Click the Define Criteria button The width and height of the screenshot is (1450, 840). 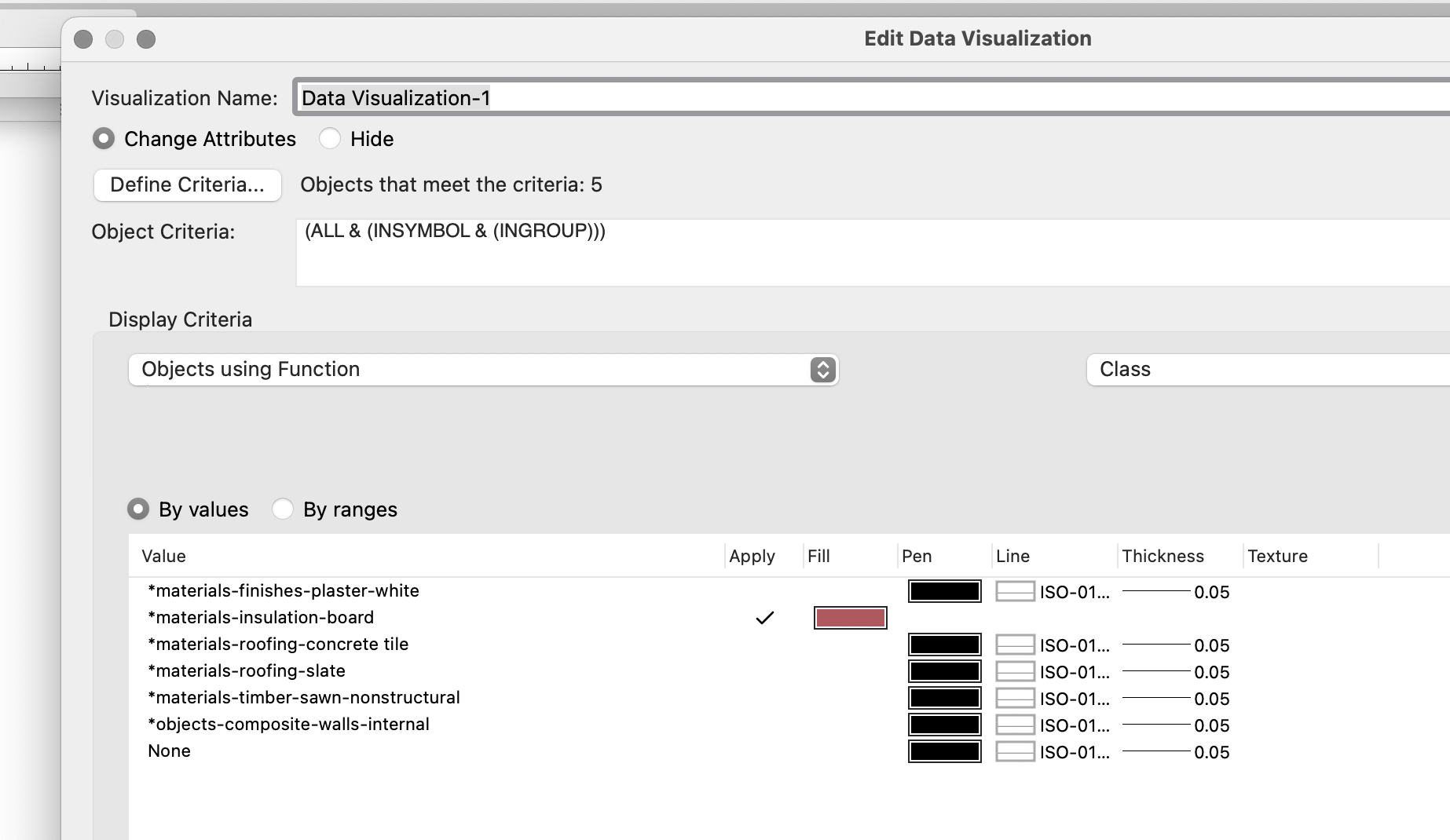coord(187,184)
